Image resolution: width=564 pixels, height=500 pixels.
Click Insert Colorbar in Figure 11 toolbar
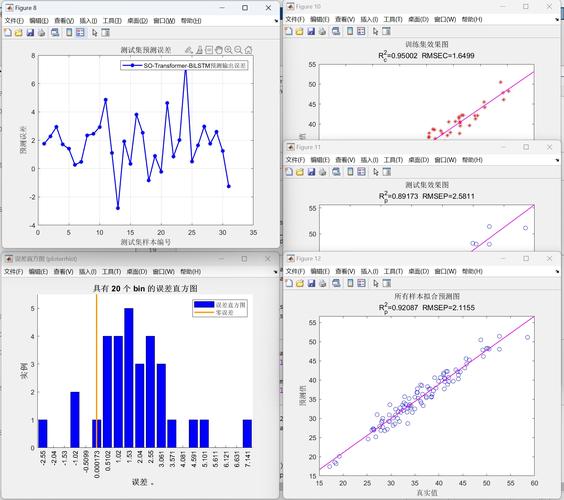350,172
